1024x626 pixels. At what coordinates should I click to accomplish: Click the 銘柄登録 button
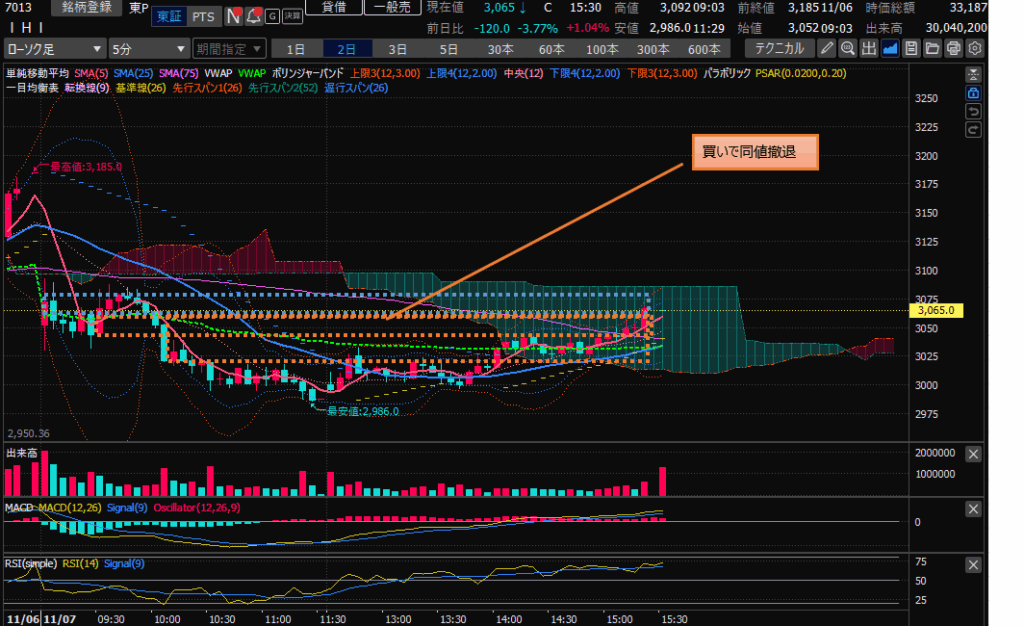coord(87,7)
